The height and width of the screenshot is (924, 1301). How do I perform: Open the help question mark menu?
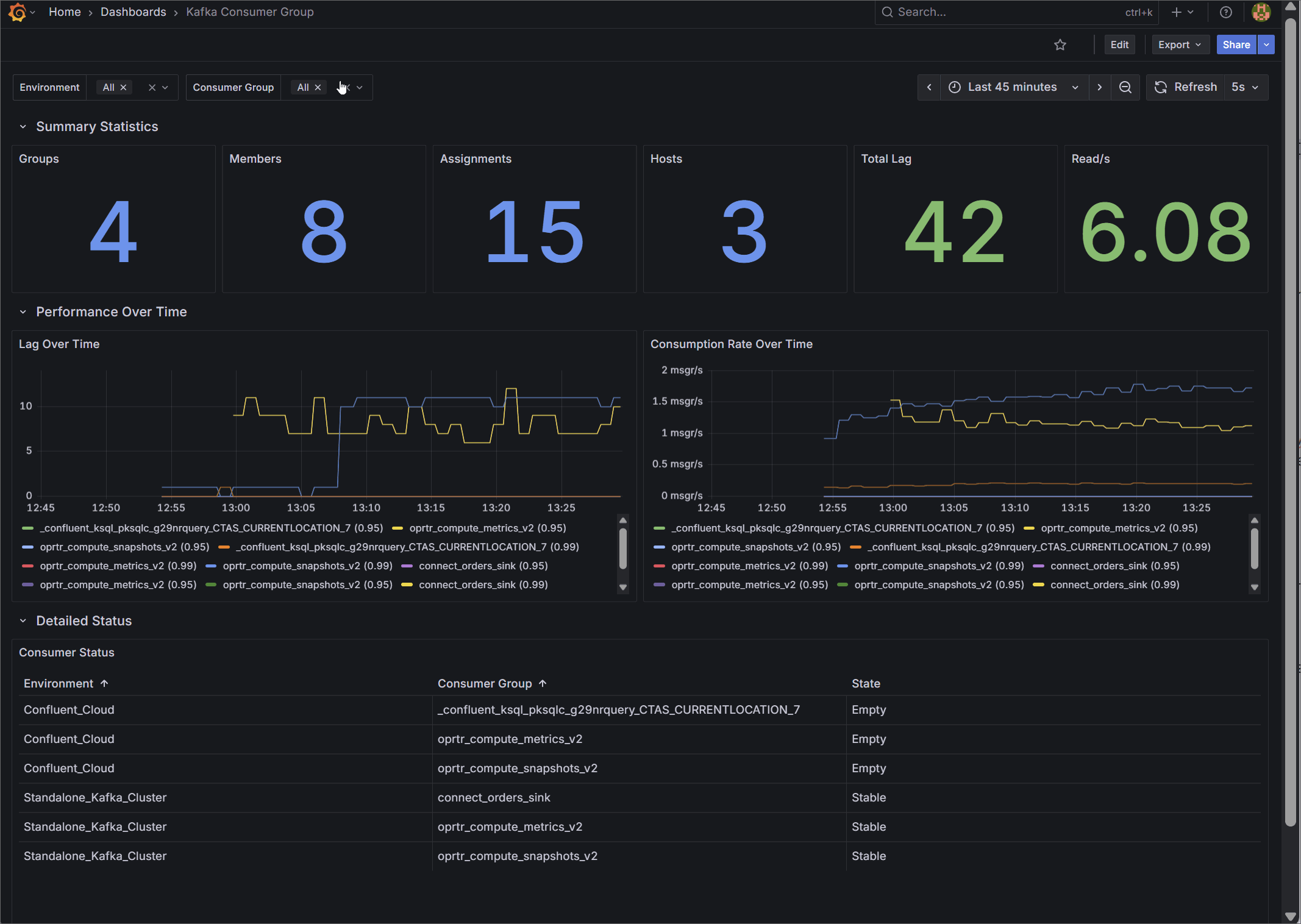coord(1226,12)
